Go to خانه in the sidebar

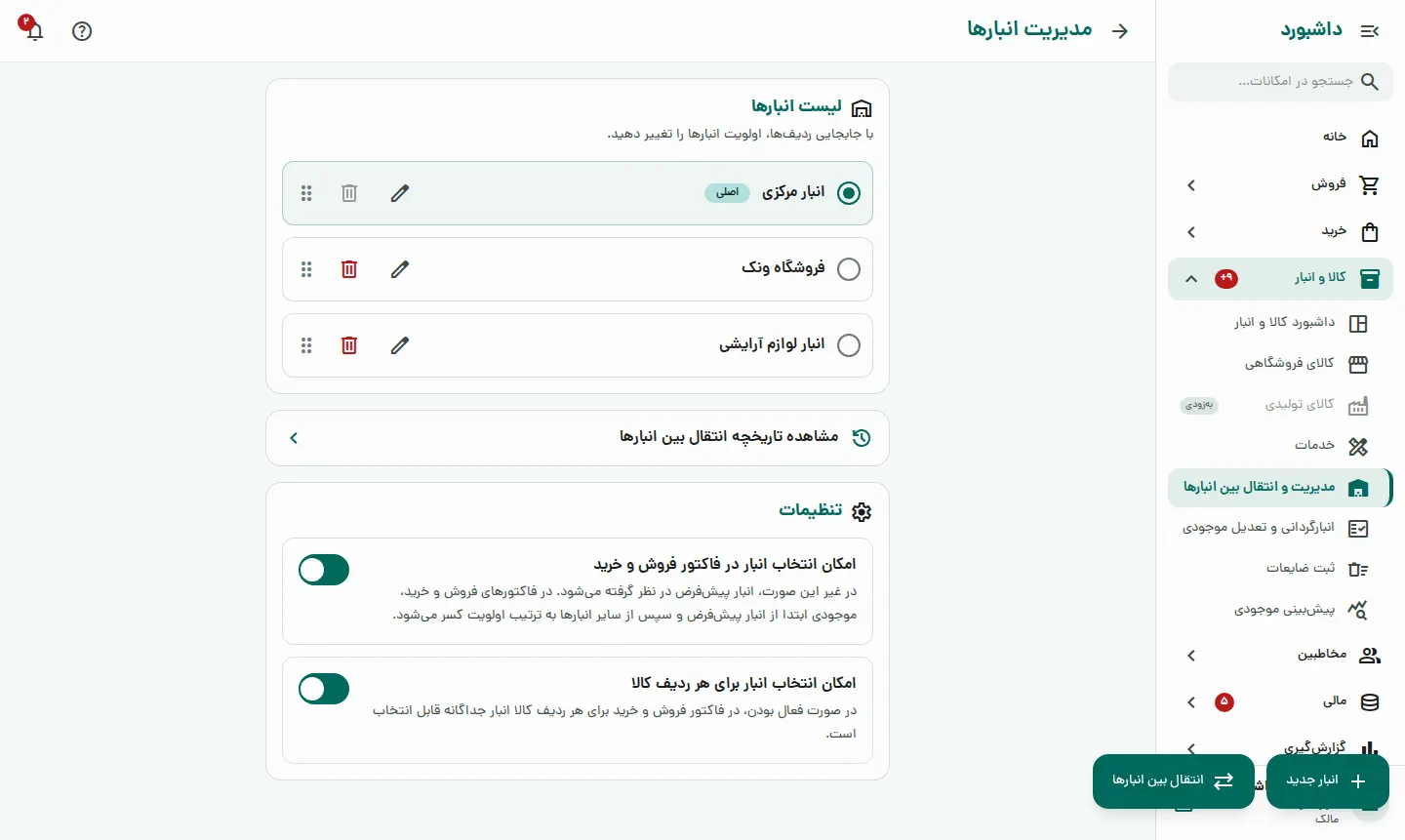pyautogui.click(x=1280, y=139)
